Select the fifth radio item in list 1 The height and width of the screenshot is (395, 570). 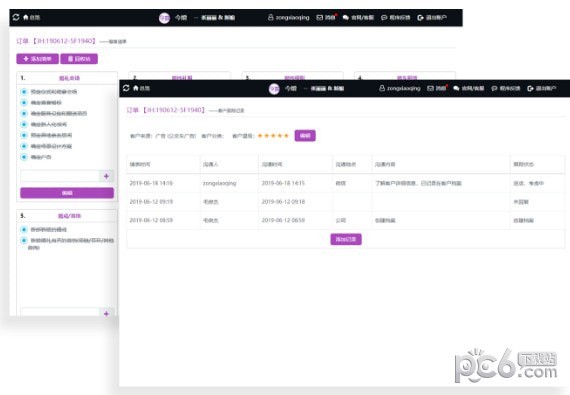(x=24, y=135)
